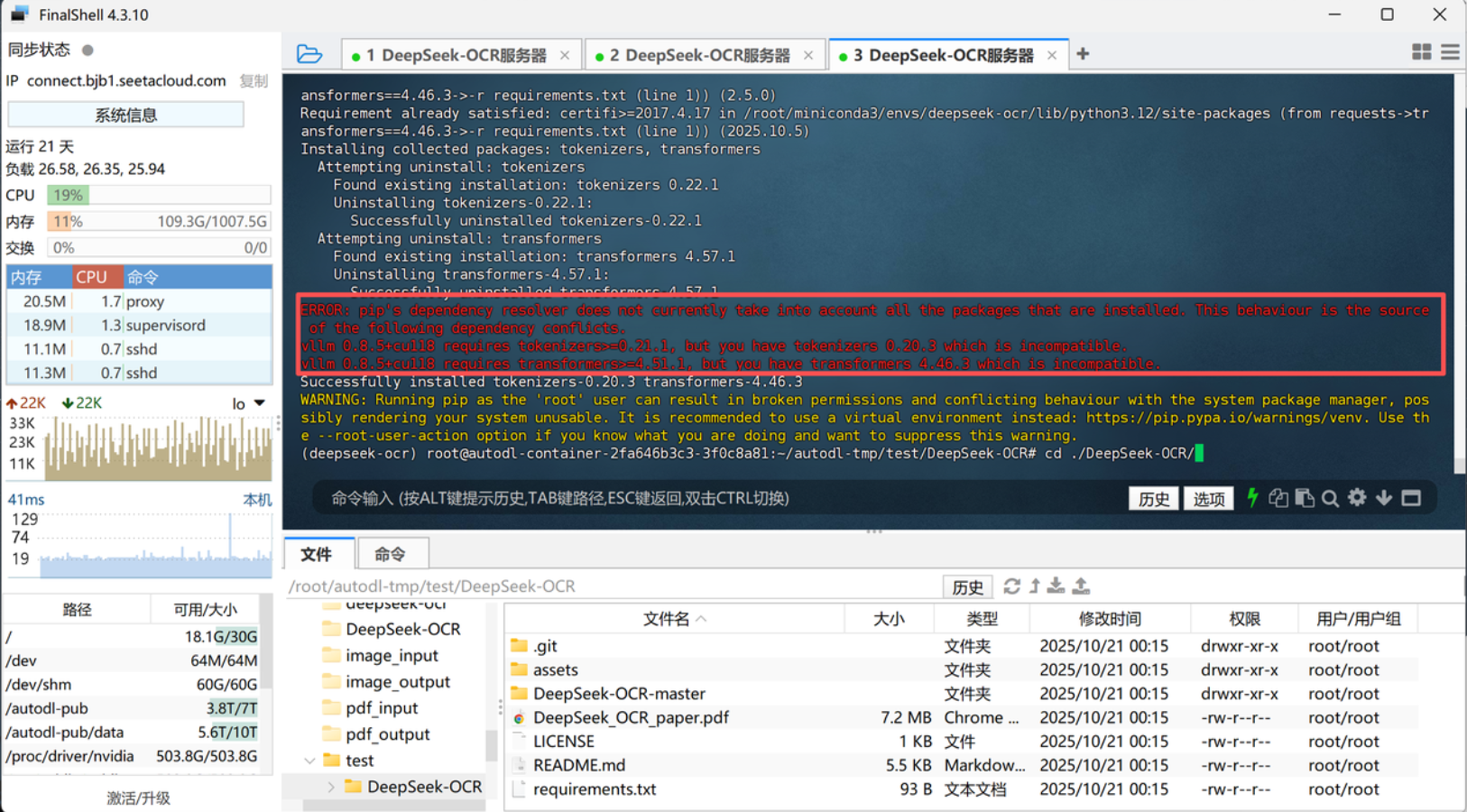Click the .git folder icon
The height and width of the screenshot is (812, 1467).
coord(519,646)
